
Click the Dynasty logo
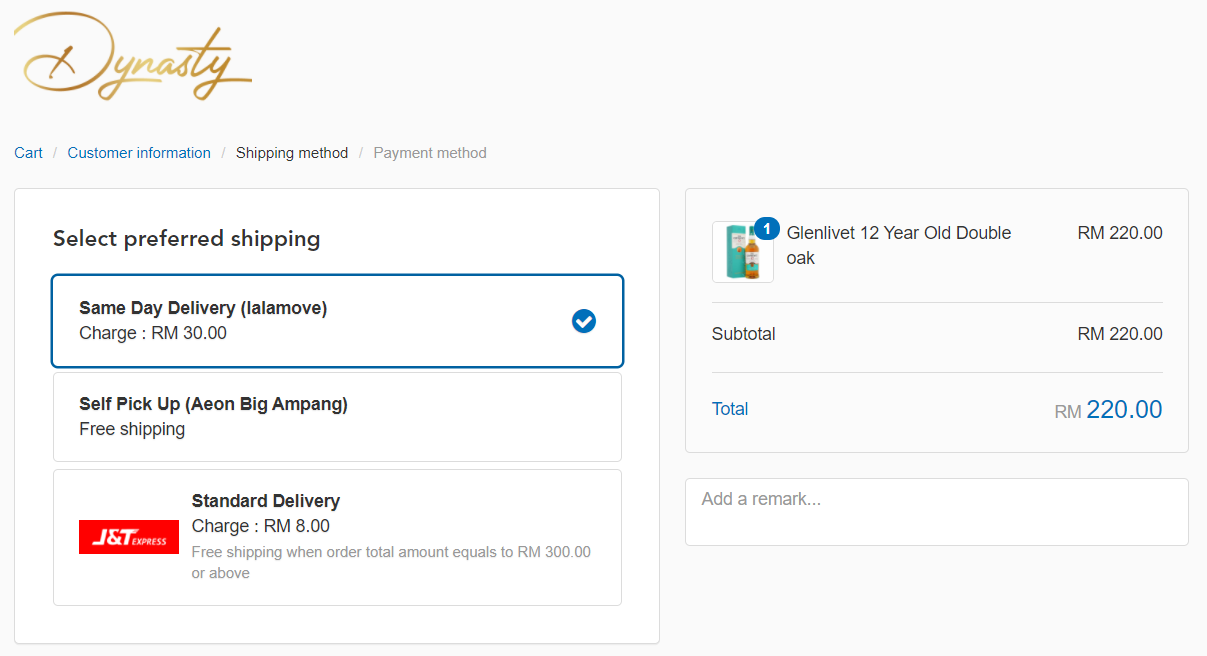click(x=133, y=57)
